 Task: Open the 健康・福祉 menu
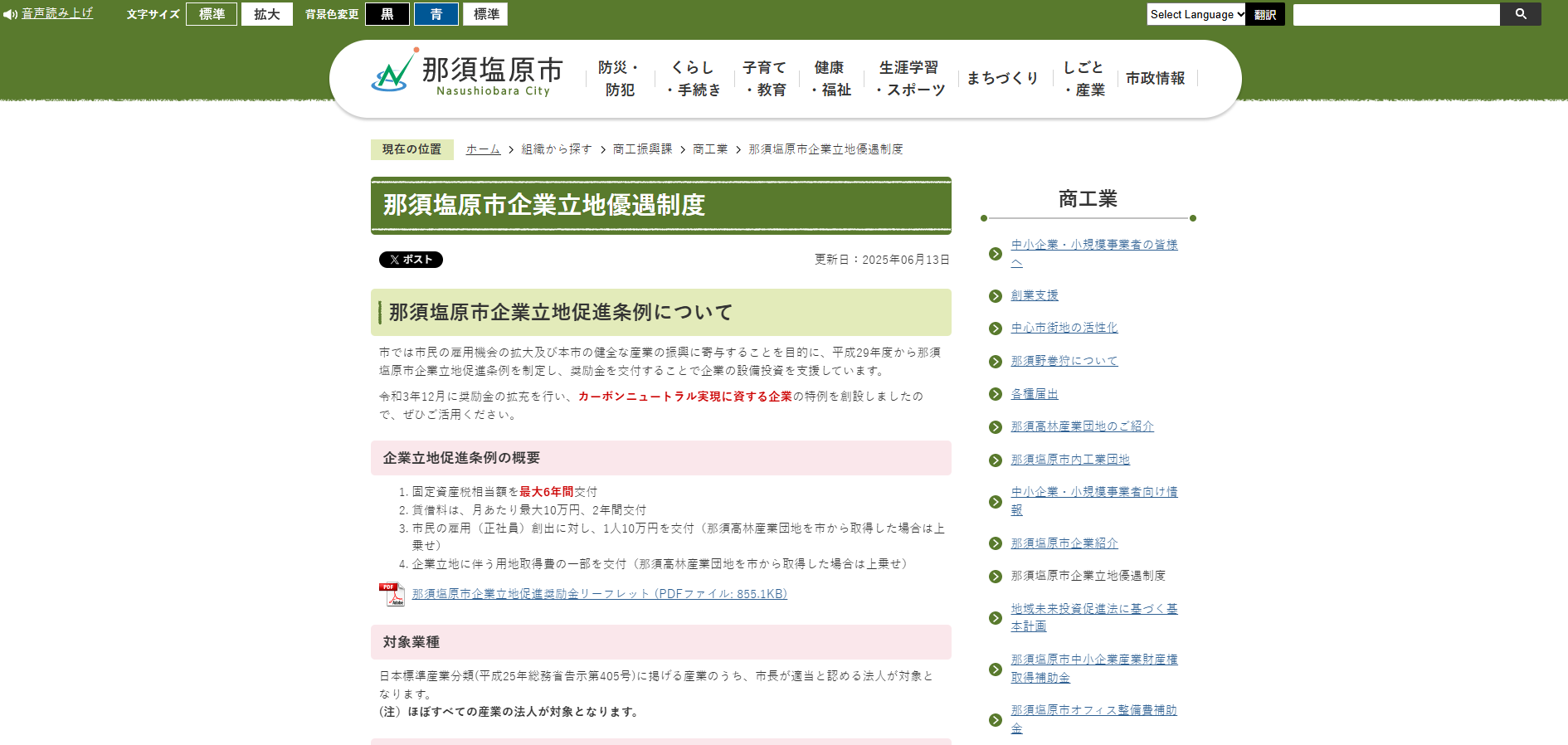(x=830, y=78)
